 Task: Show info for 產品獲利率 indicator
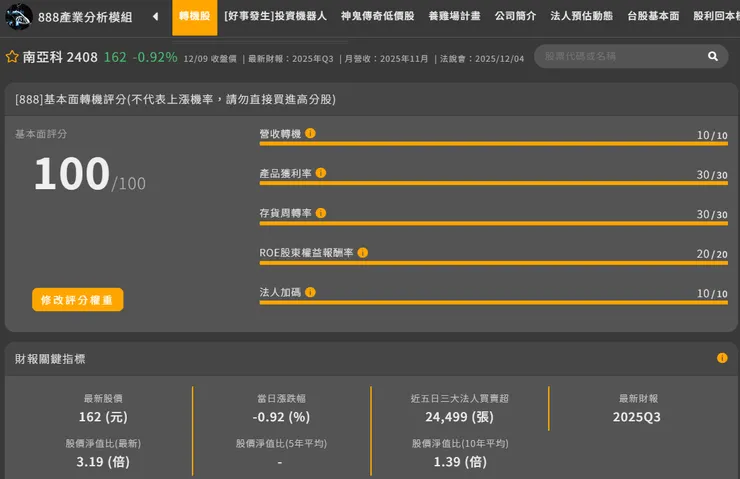pos(321,173)
